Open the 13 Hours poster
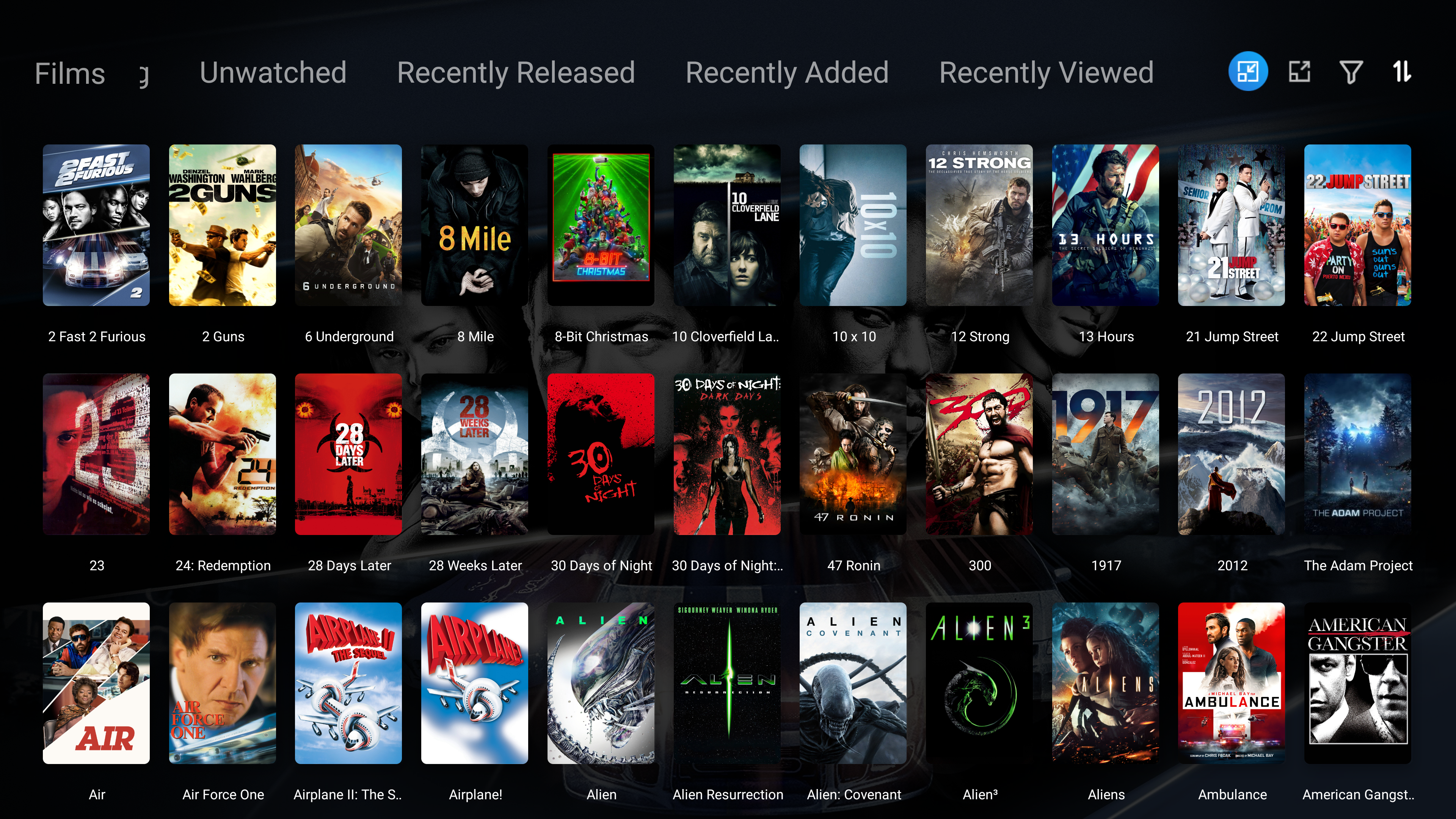This screenshot has width=1456, height=819. [1106, 225]
